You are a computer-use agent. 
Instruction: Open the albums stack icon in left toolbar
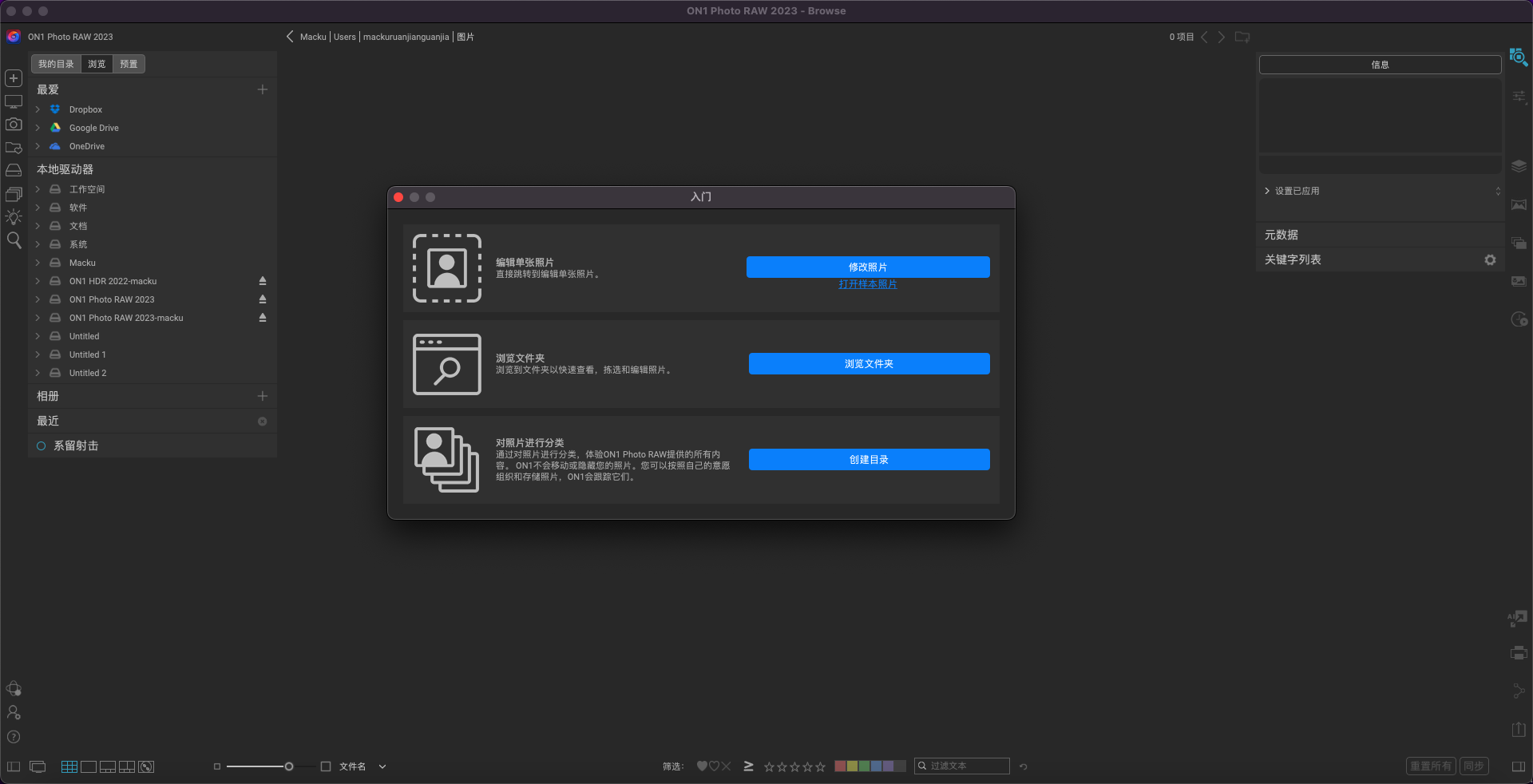pos(14,194)
